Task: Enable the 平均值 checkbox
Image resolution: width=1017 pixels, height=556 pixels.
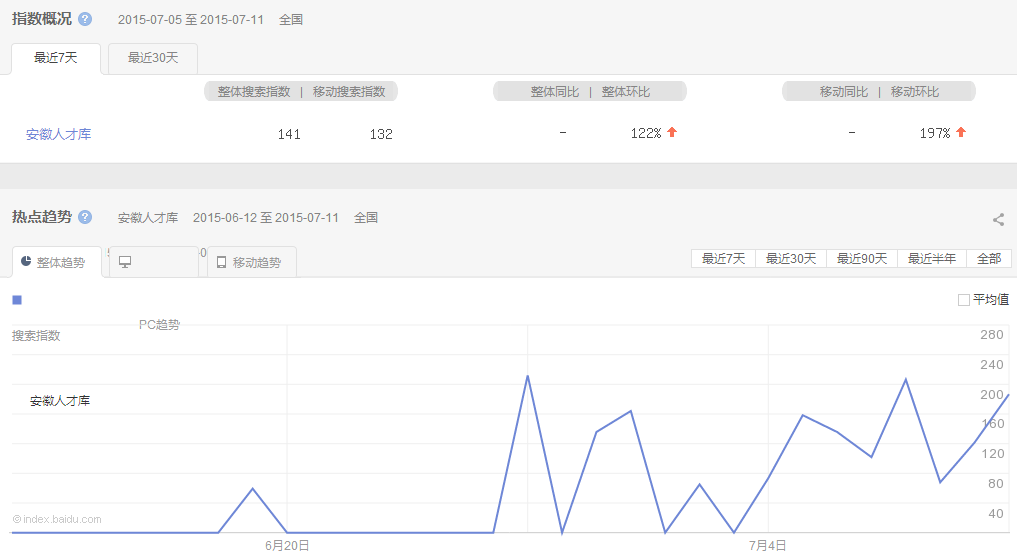Action: [964, 299]
